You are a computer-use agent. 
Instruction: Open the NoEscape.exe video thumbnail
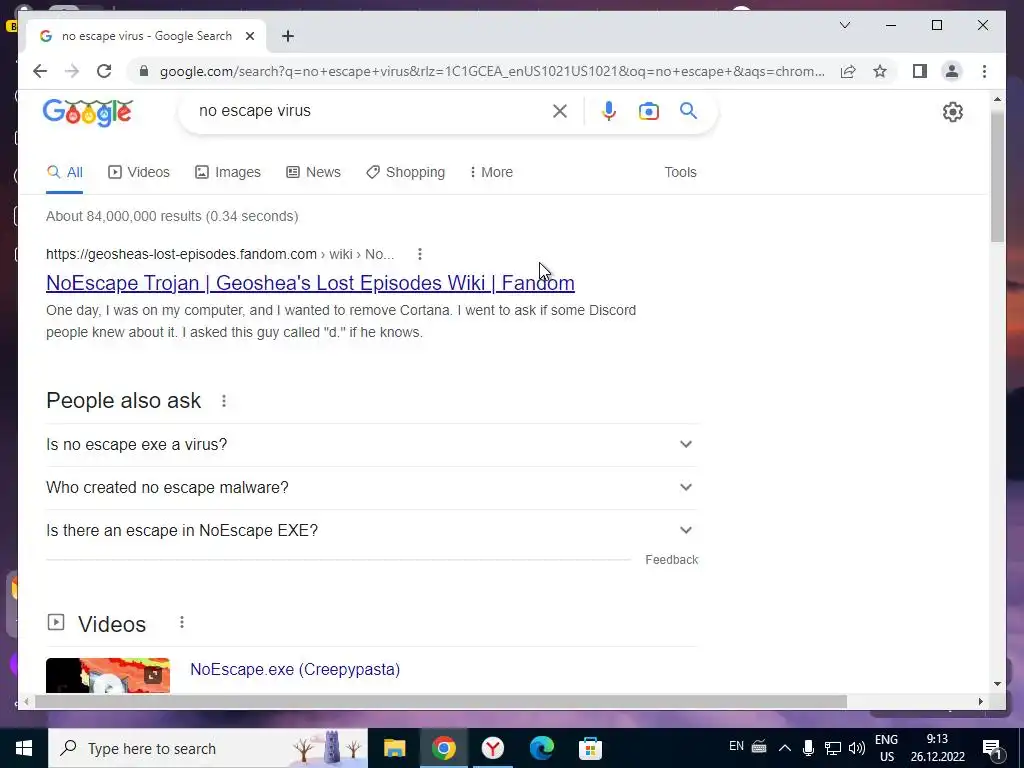pos(108,675)
